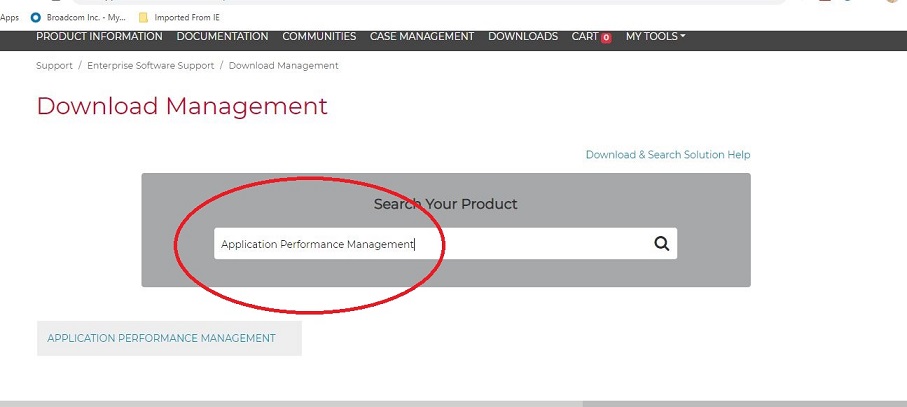This screenshot has width=907, height=407.
Task: Select APPLICATION PERFORMANCE MANAGEMENT search result
Action: (161, 338)
